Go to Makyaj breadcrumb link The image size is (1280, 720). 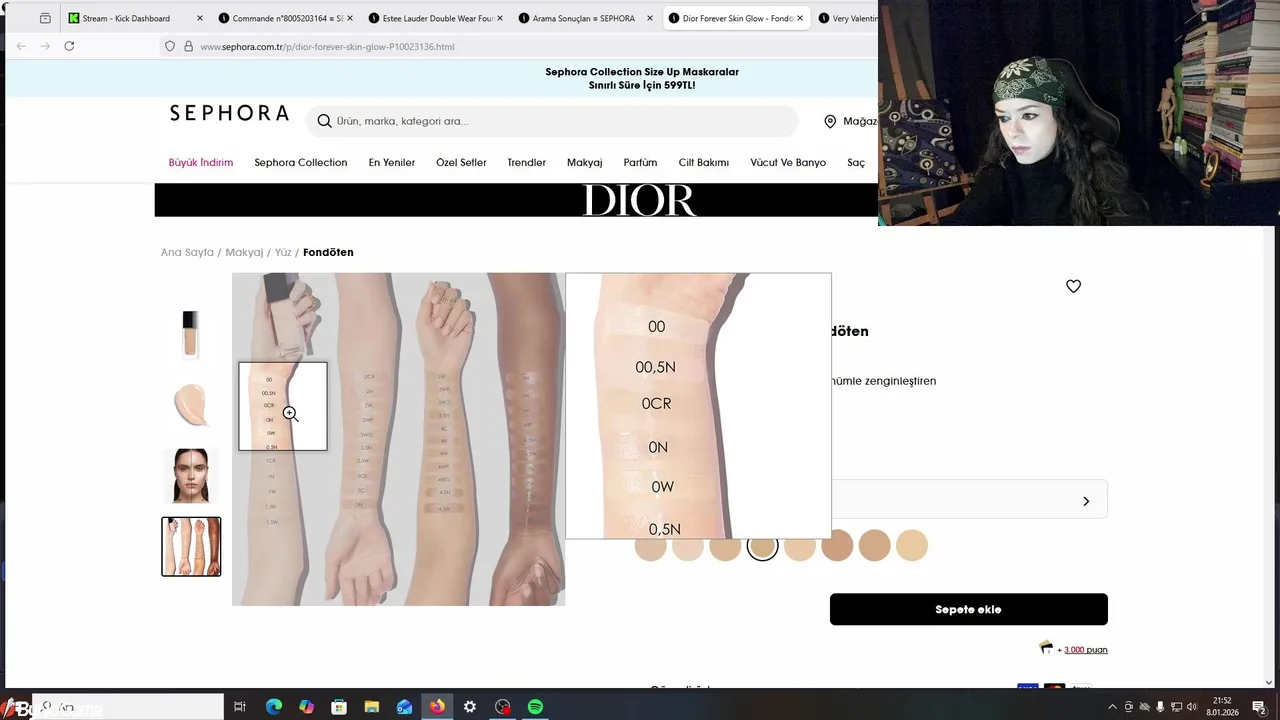[244, 252]
